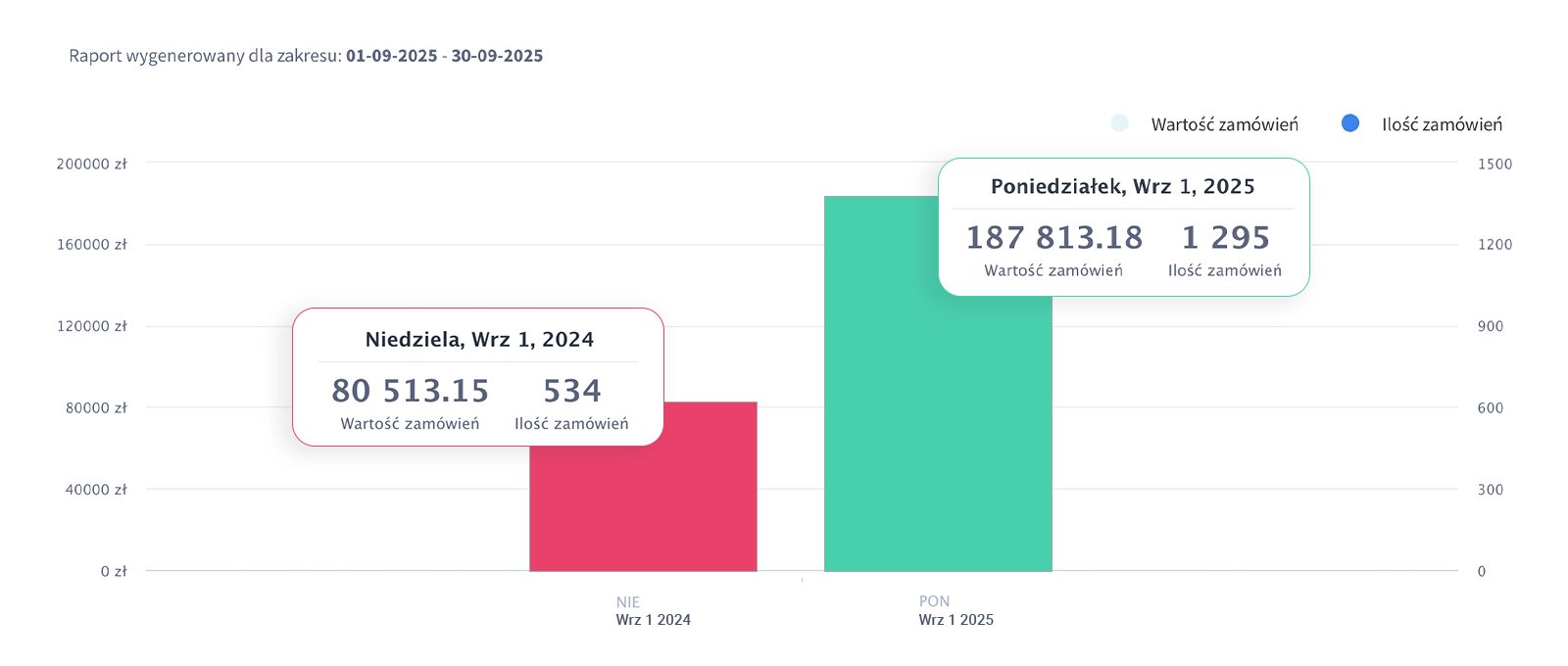
Task: Toggle the Ilość zamówień legend label
Action: pos(1442,124)
